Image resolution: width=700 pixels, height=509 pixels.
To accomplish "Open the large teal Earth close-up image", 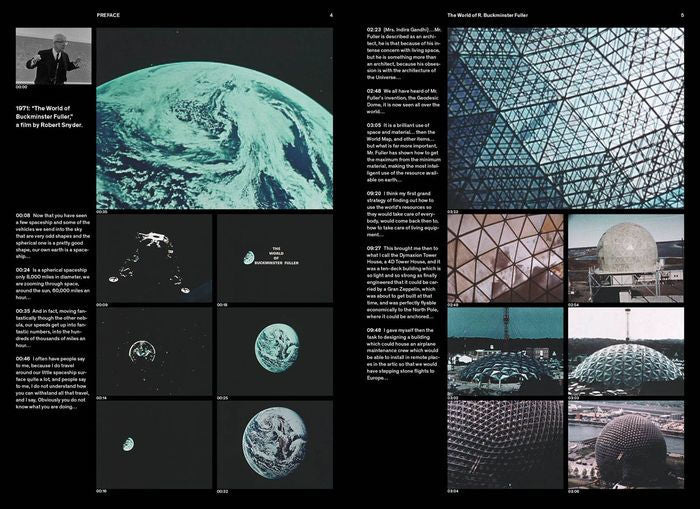I will point(215,118).
